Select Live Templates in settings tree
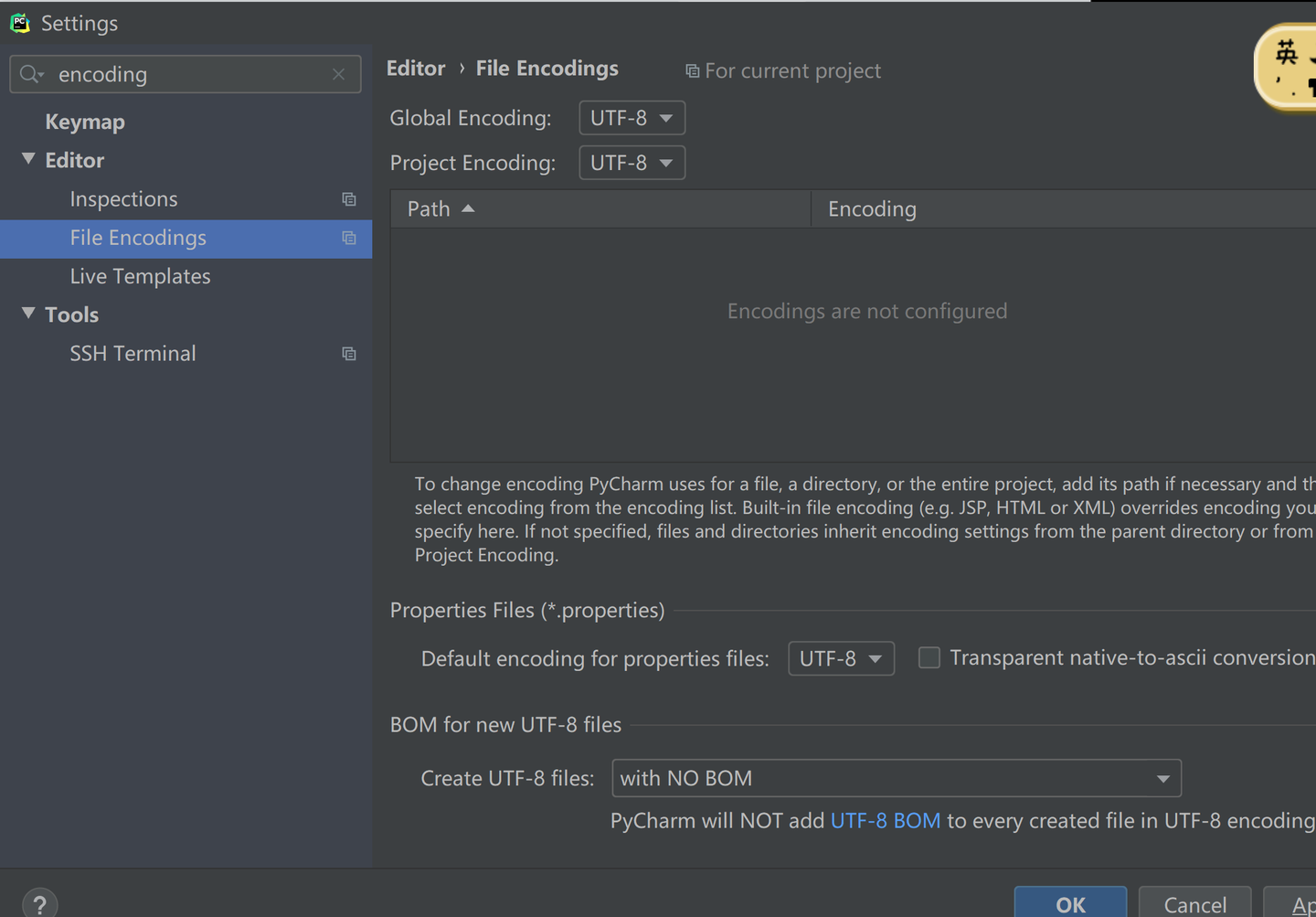Image resolution: width=1316 pixels, height=917 pixels. click(x=140, y=276)
